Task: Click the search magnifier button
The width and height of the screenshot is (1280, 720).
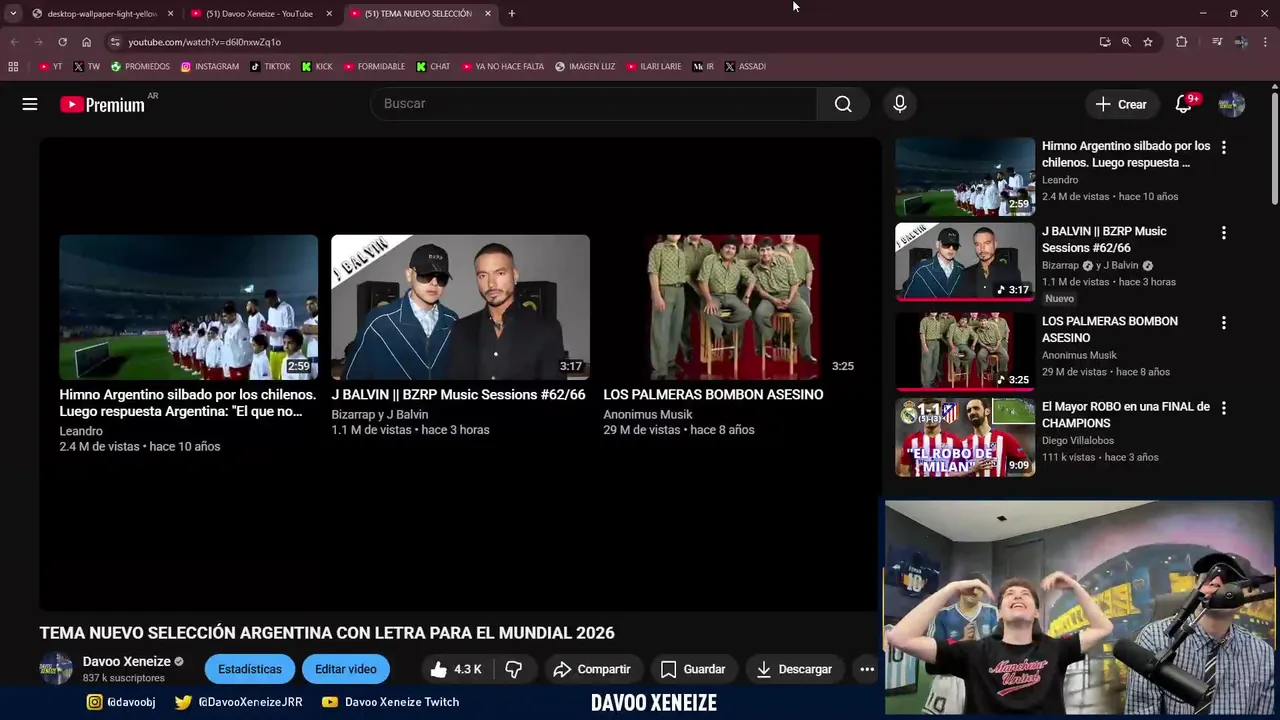Action: coord(843,104)
